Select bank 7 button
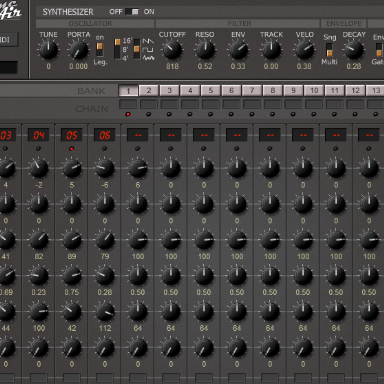Screen dimensions: 384x384 pyautogui.click(x=252, y=91)
